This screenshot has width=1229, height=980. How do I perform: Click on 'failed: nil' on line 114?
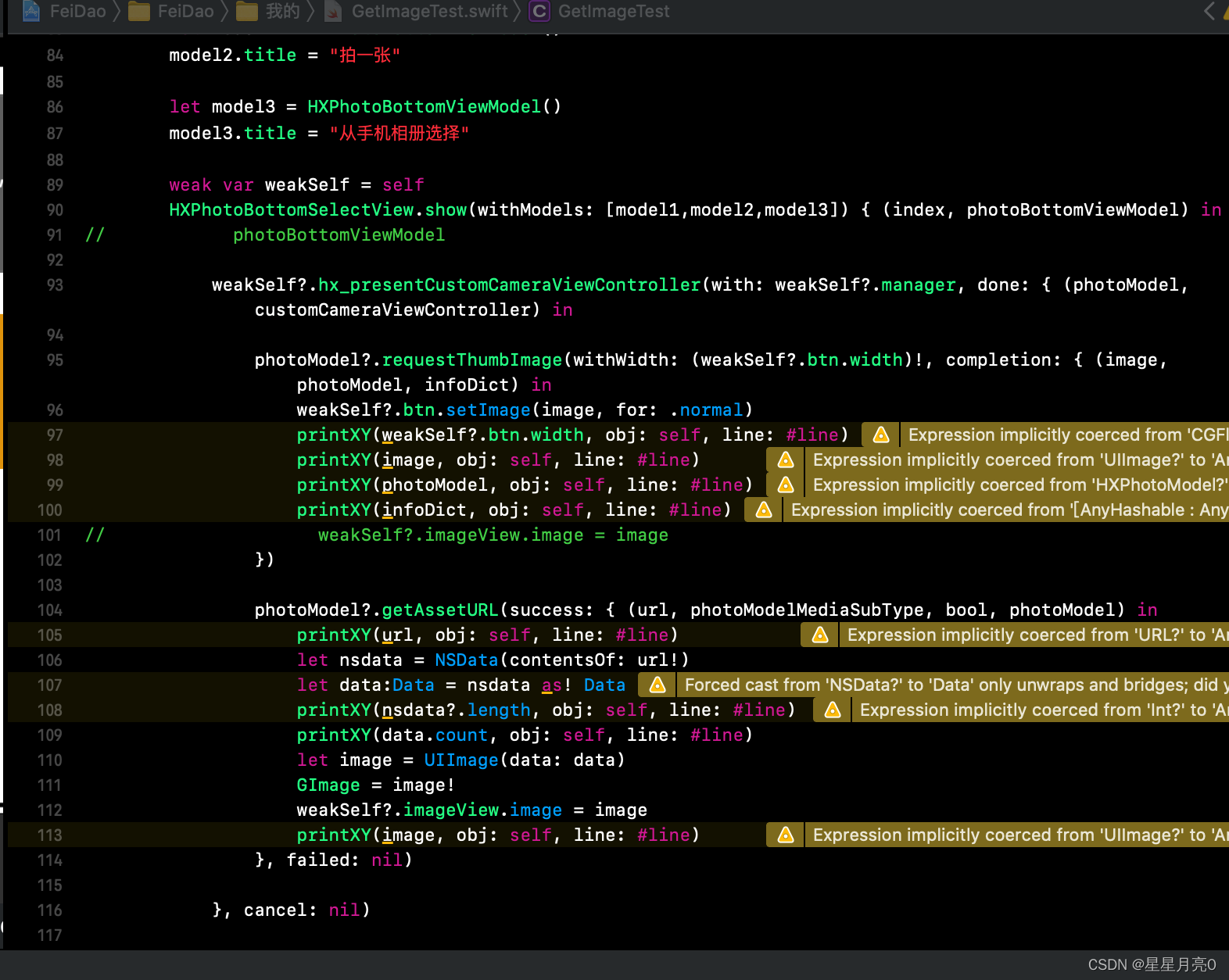click(x=344, y=860)
